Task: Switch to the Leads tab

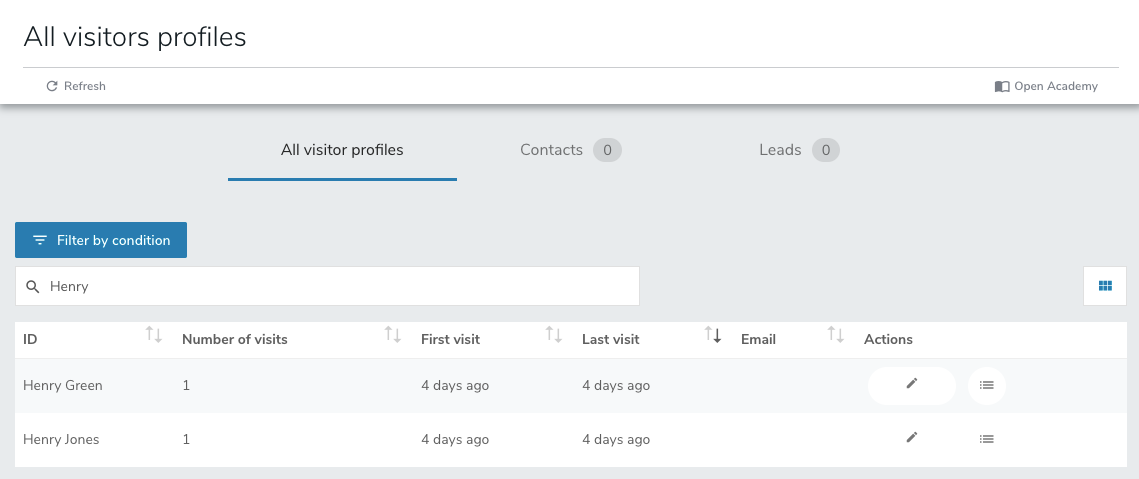Action: (799, 150)
